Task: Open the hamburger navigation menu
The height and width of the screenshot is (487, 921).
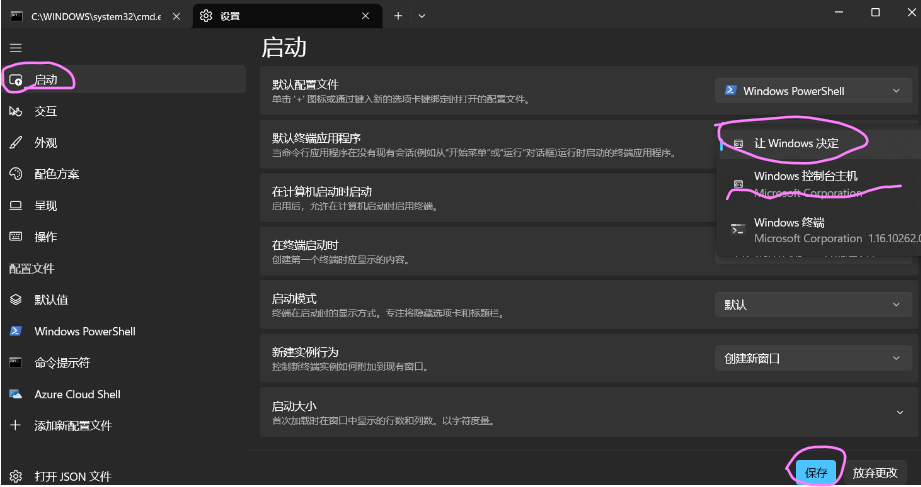Action: [x=16, y=48]
